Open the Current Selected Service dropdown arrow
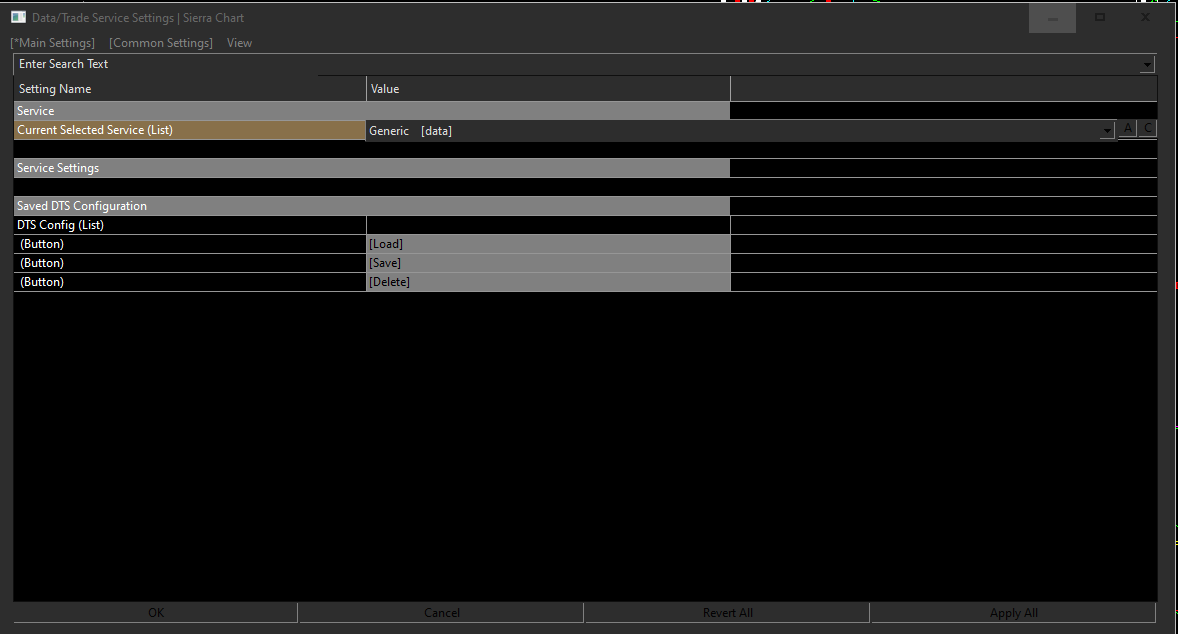Screen dimensions: 1178x634 [x=1107, y=131]
